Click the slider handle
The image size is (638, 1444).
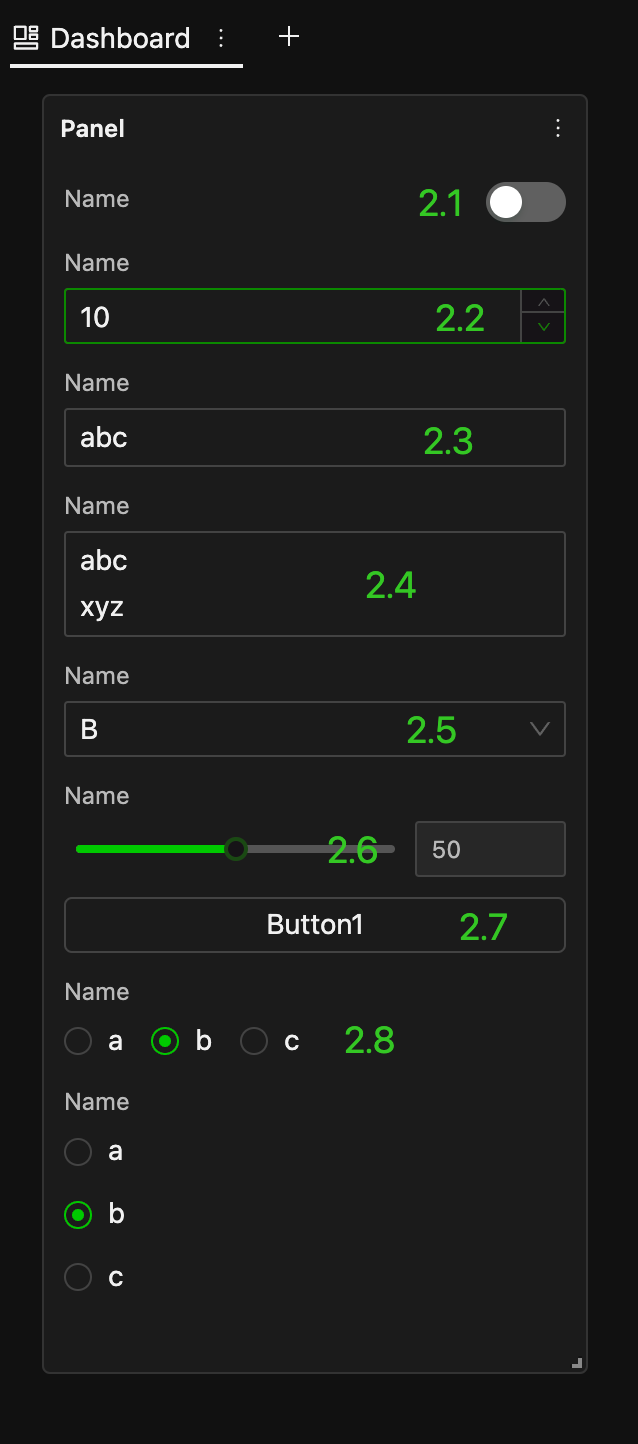(x=236, y=849)
